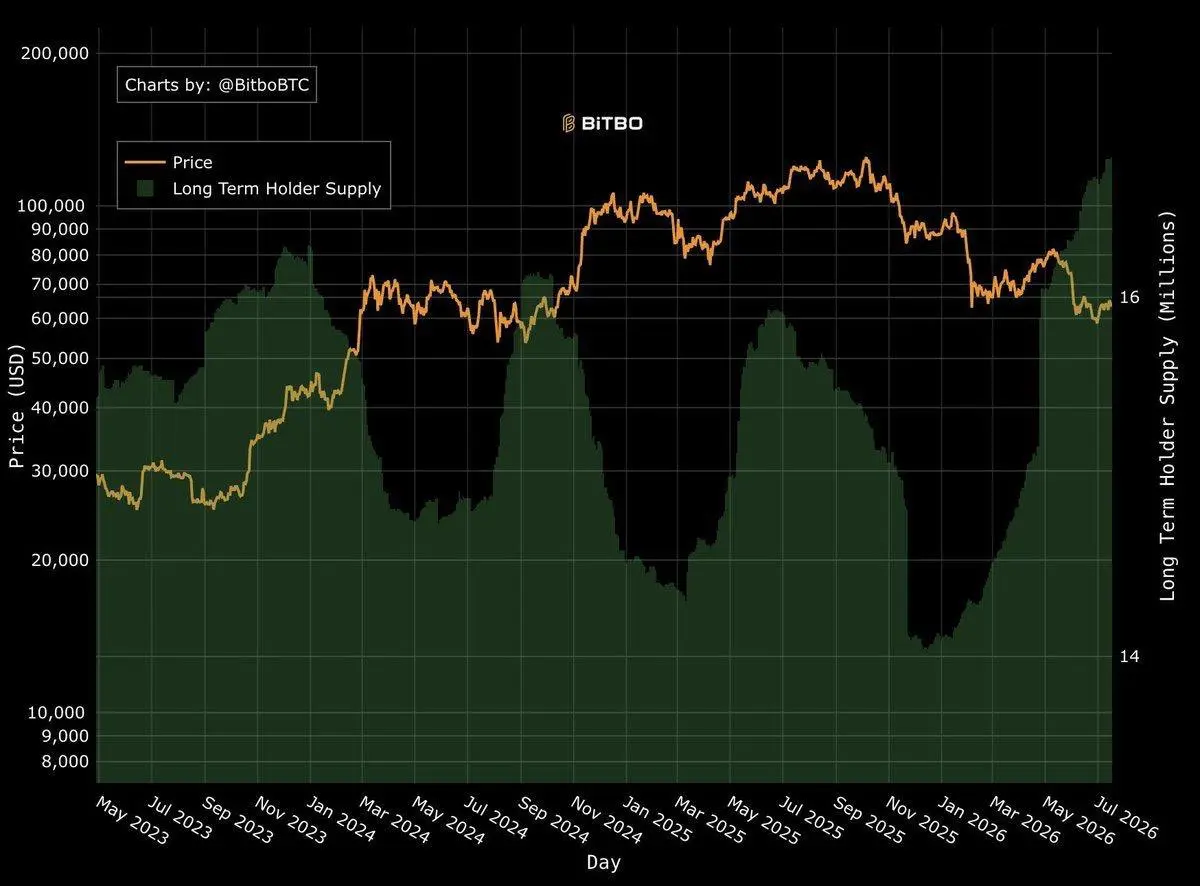Screen dimensions: 1200x886
Task: Click the 40,000 price axis label
Action: tap(59, 408)
